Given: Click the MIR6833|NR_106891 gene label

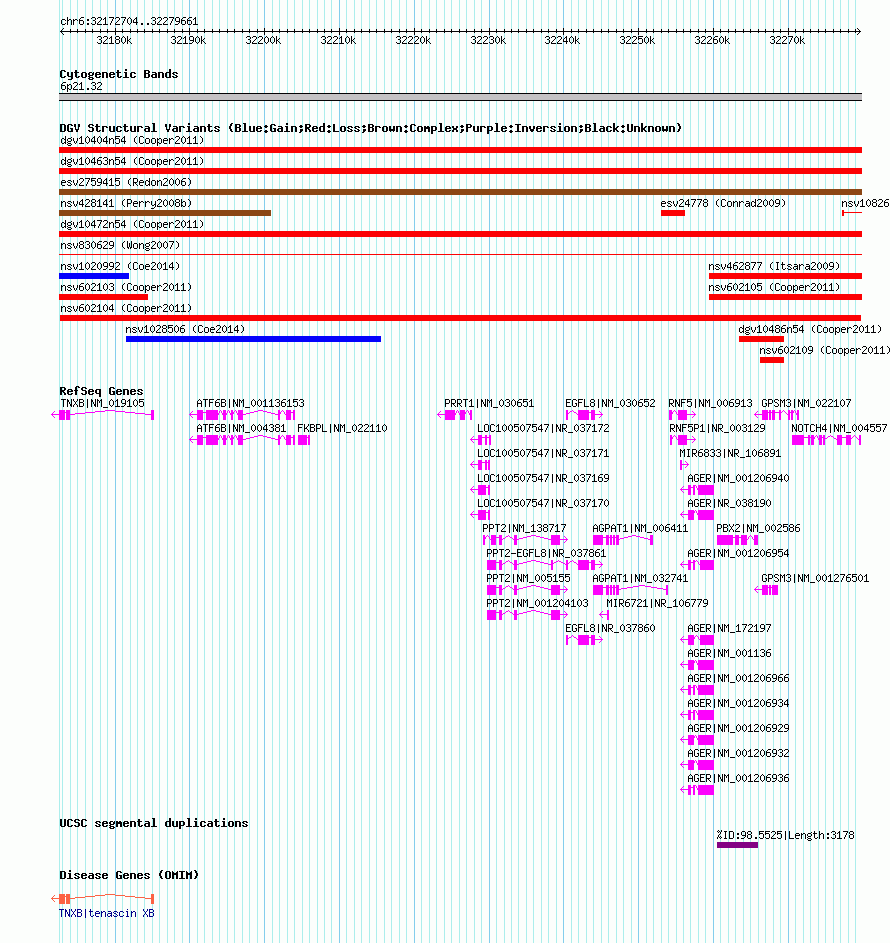Looking at the screenshot, I should [x=730, y=453].
